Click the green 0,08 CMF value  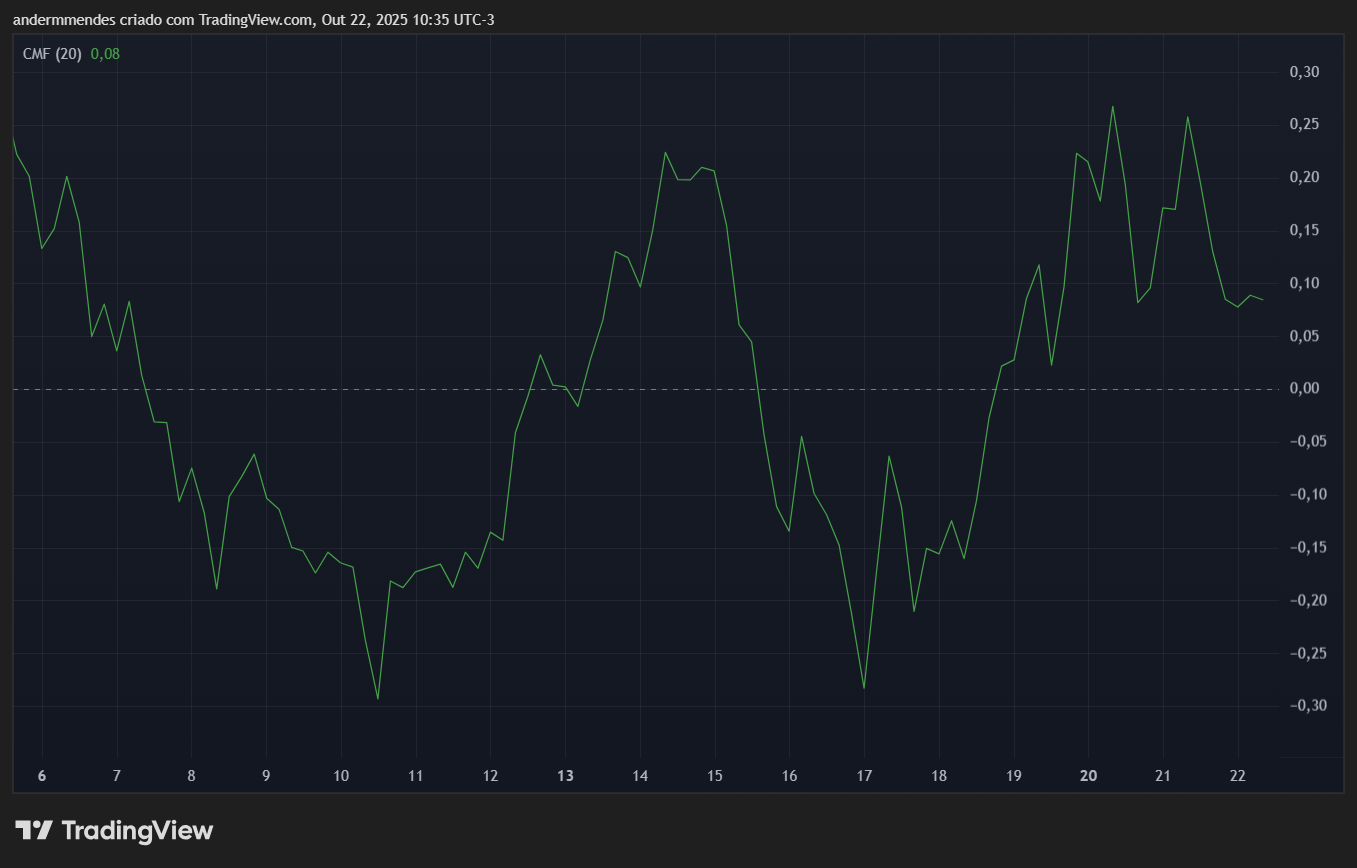point(105,54)
